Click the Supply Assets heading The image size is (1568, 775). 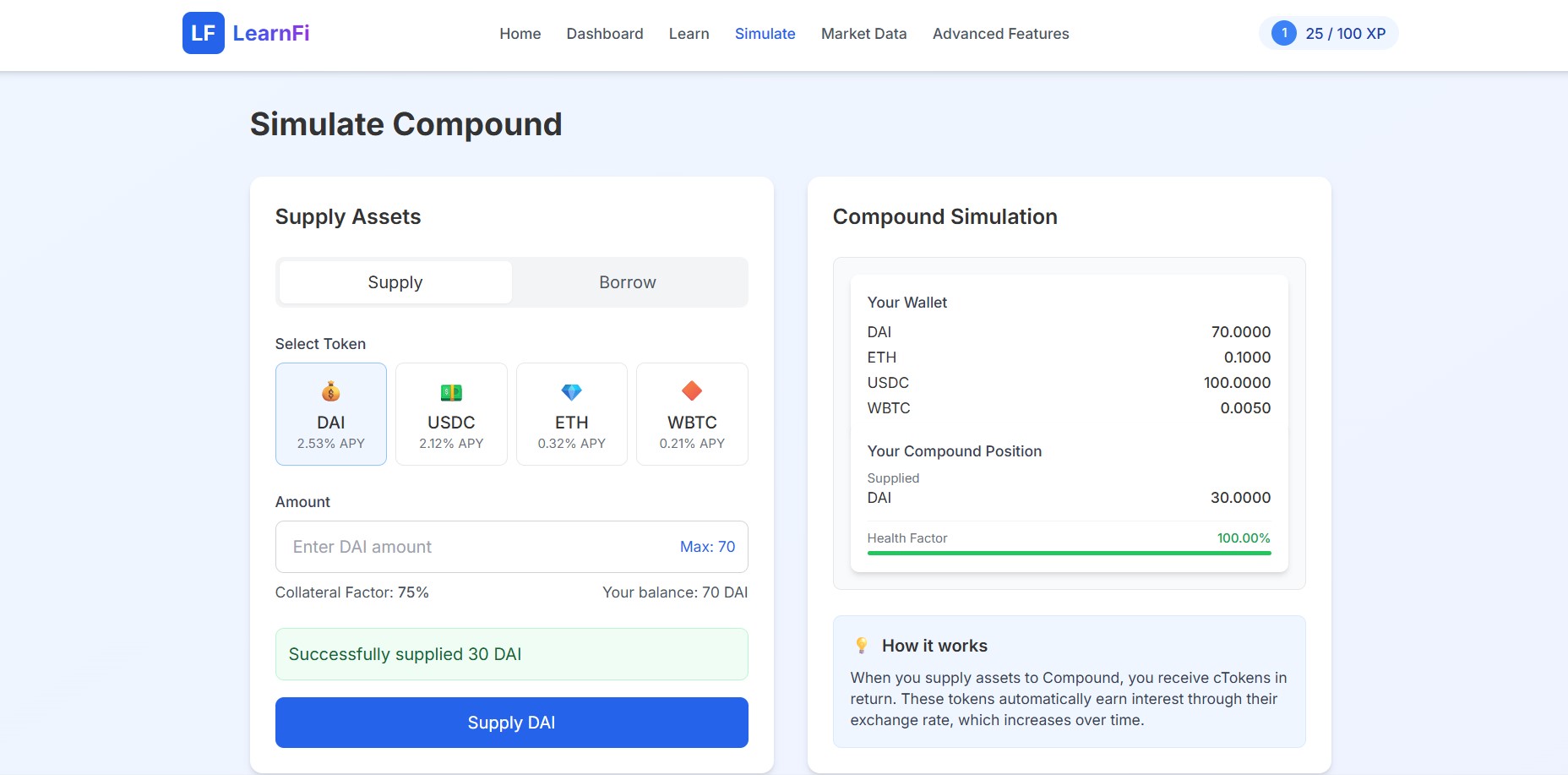348,217
